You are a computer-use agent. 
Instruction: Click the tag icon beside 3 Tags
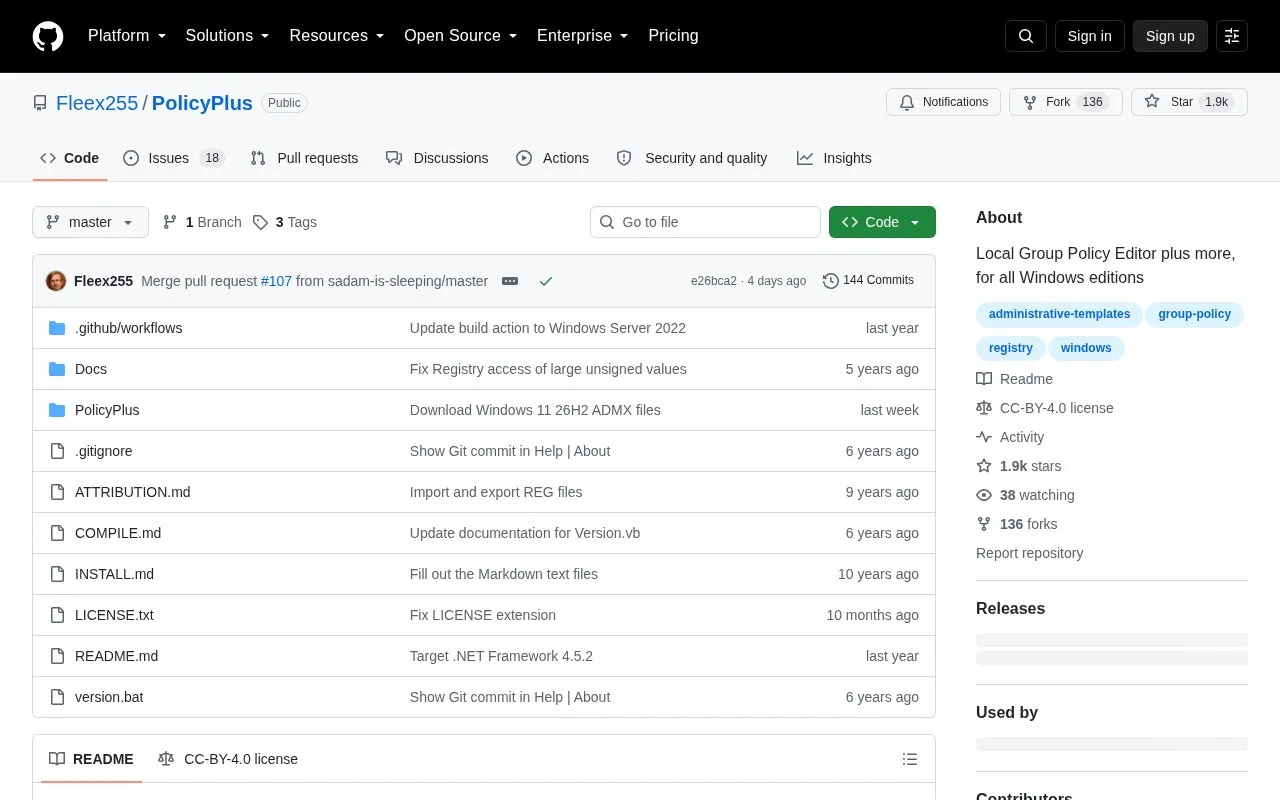click(x=260, y=222)
